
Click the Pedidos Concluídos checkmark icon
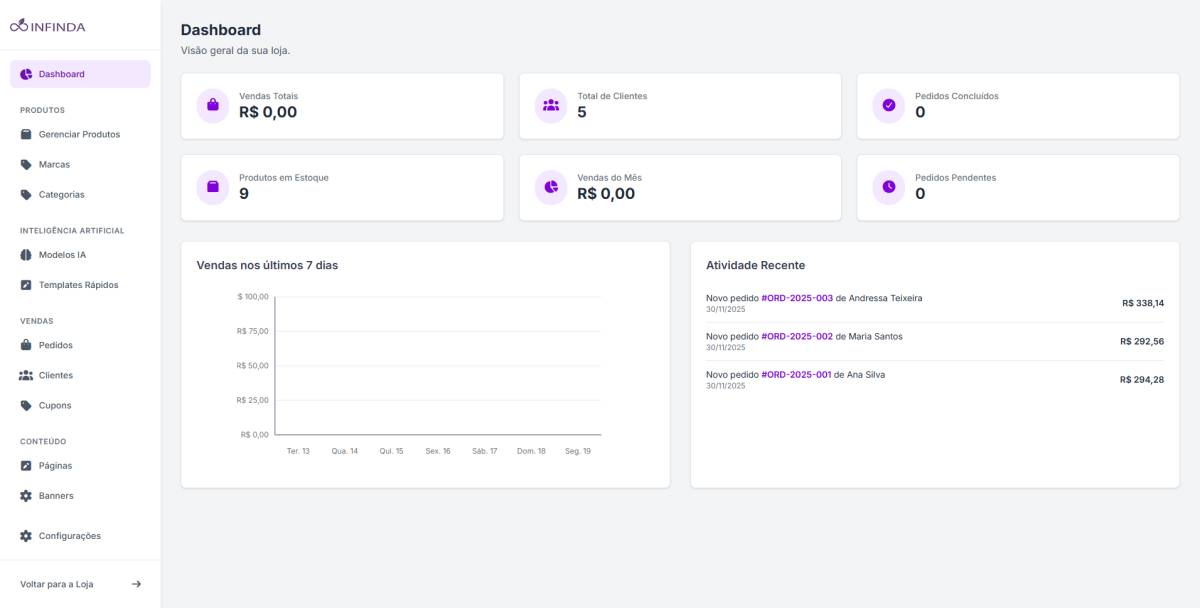click(888, 105)
